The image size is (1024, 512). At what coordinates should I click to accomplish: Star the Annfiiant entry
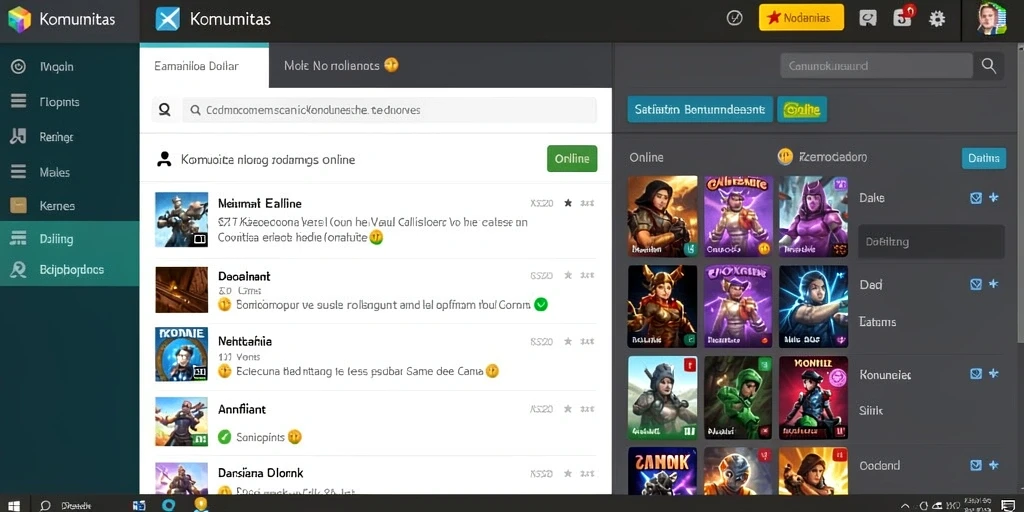pos(568,409)
